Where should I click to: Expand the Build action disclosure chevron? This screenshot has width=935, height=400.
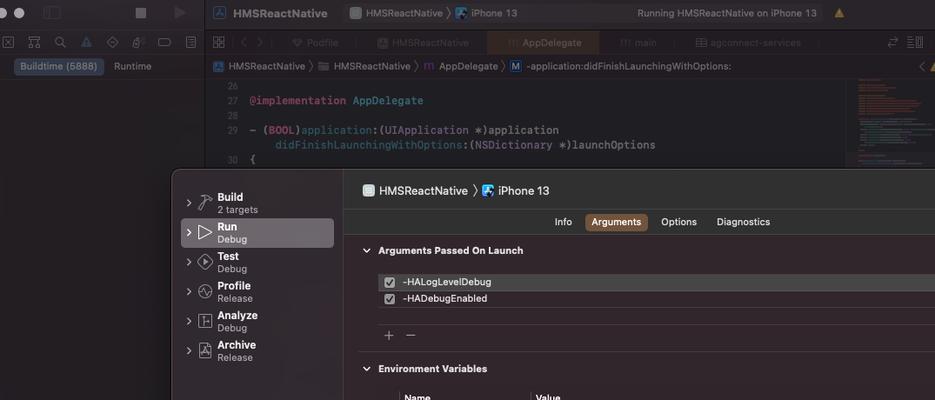(189, 203)
